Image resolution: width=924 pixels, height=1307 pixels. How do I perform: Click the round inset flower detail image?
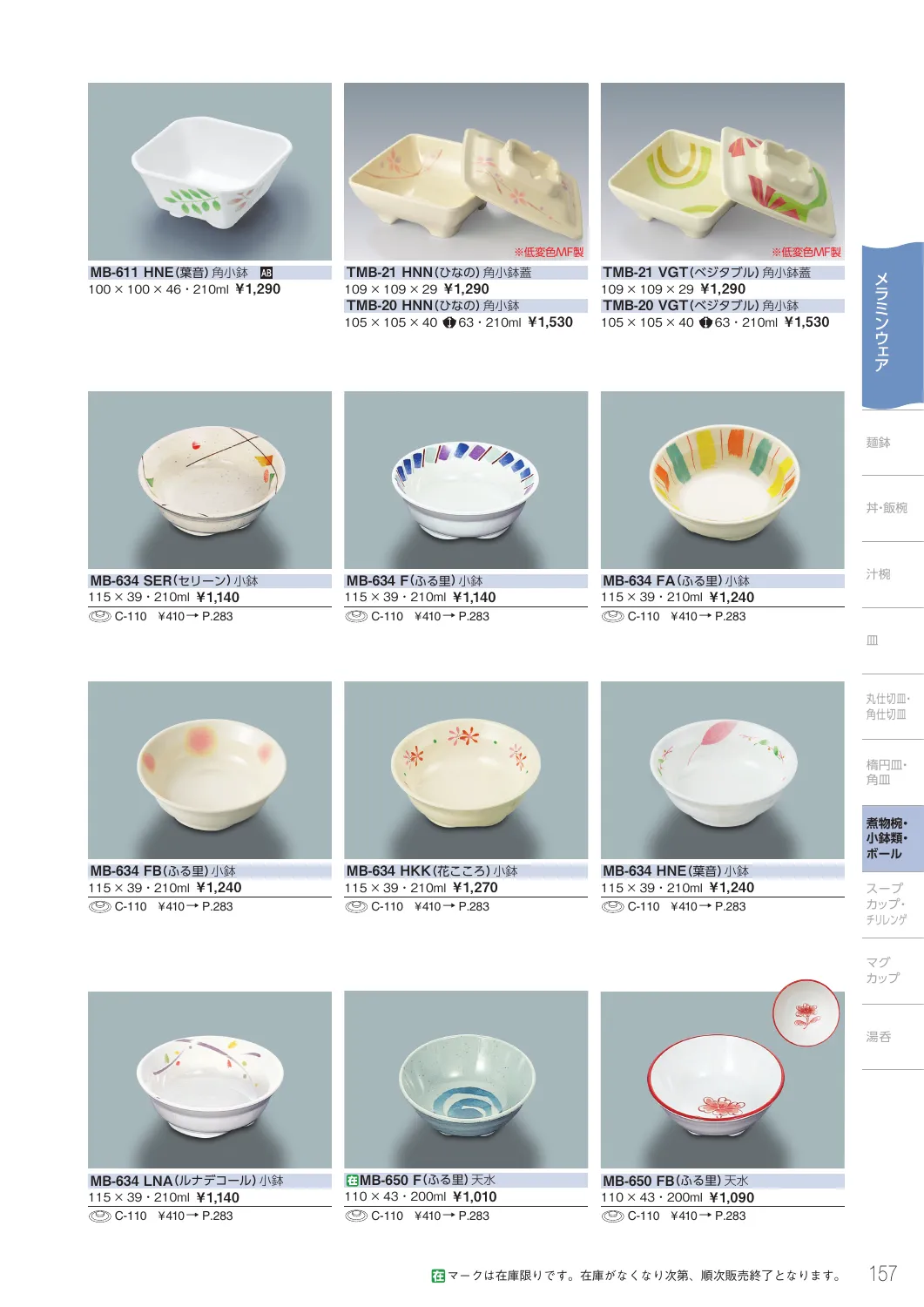point(806,1013)
